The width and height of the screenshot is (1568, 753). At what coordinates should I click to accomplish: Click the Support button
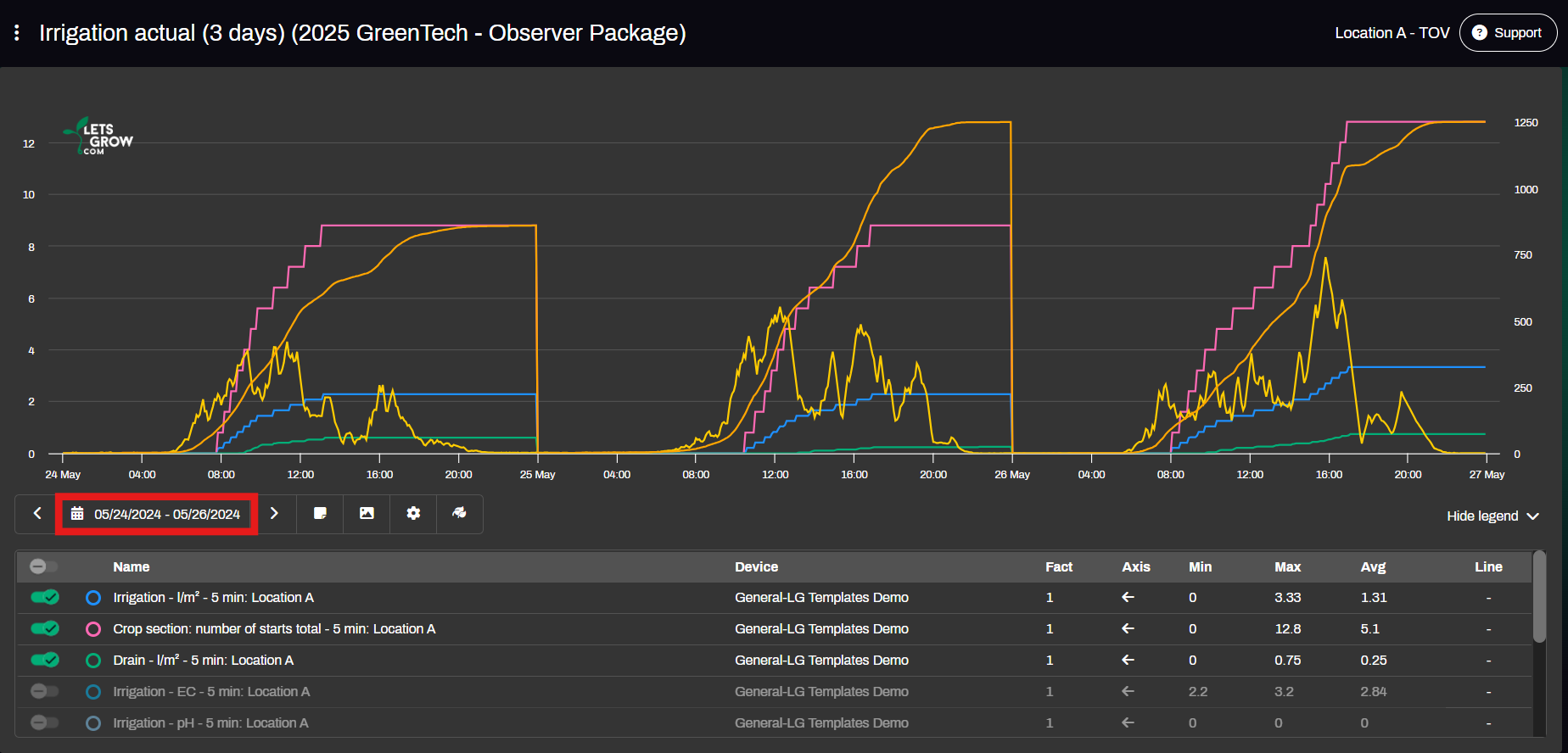click(x=1508, y=33)
